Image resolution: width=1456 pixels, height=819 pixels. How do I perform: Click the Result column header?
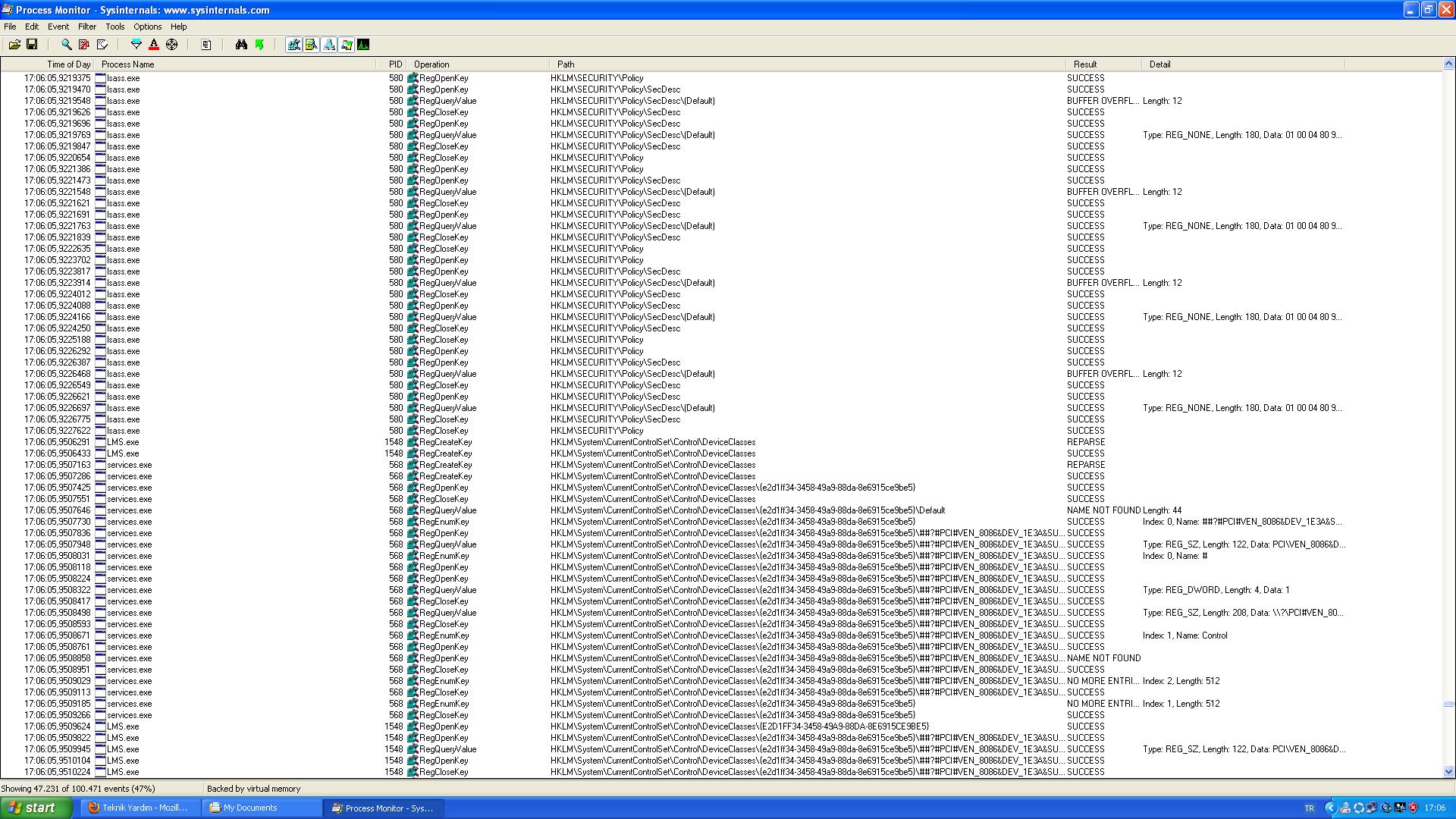tap(1103, 64)
